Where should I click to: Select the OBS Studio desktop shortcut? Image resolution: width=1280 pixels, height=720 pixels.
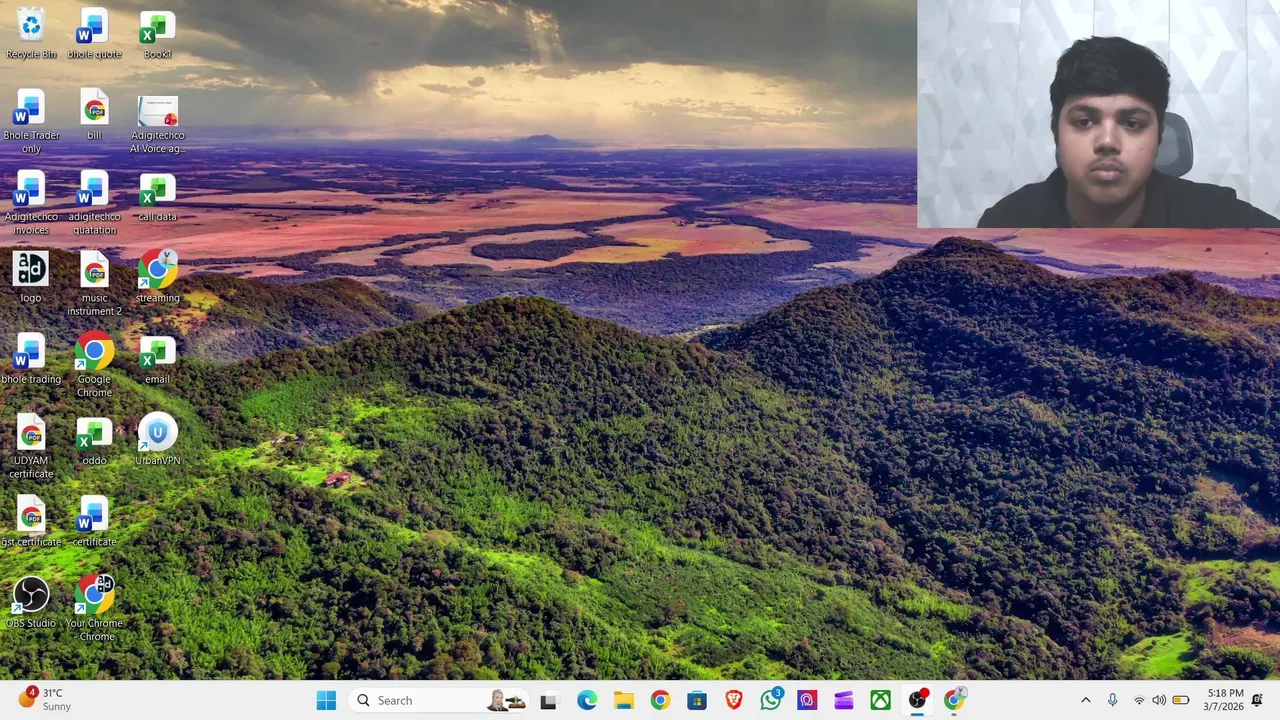[x=31, y=602]
